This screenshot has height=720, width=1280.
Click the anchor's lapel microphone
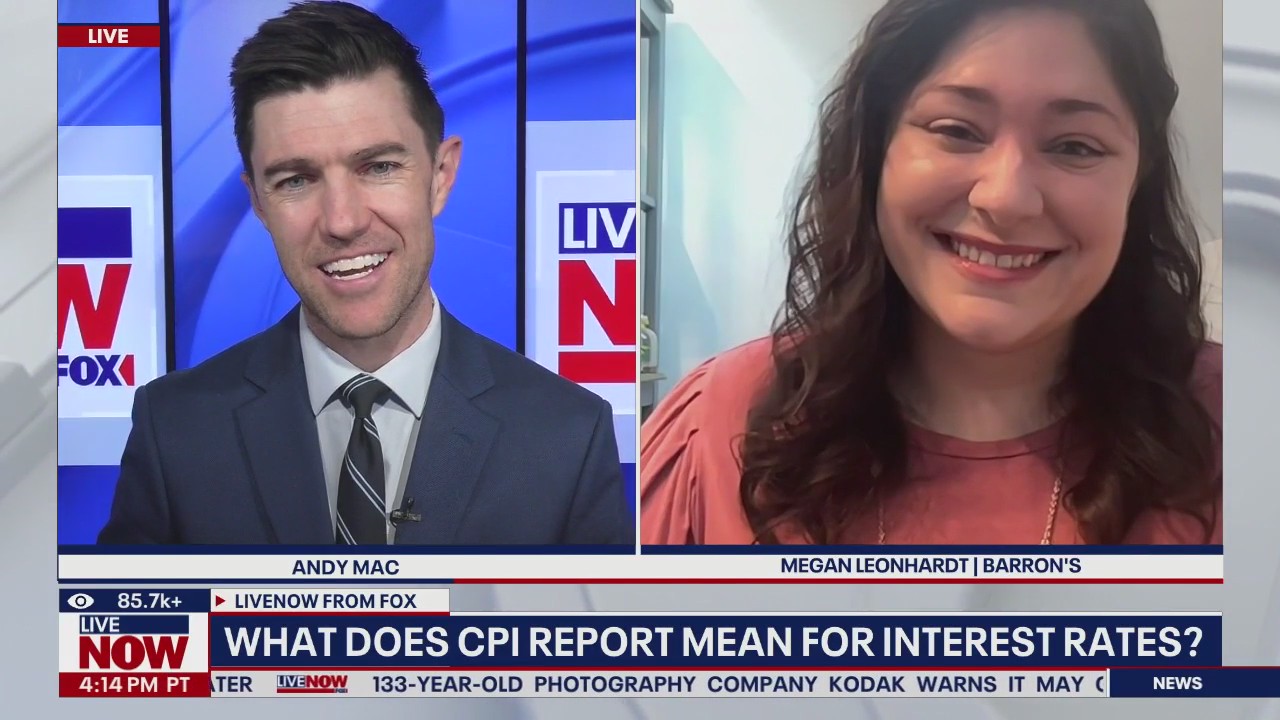[x=405, y=515]
